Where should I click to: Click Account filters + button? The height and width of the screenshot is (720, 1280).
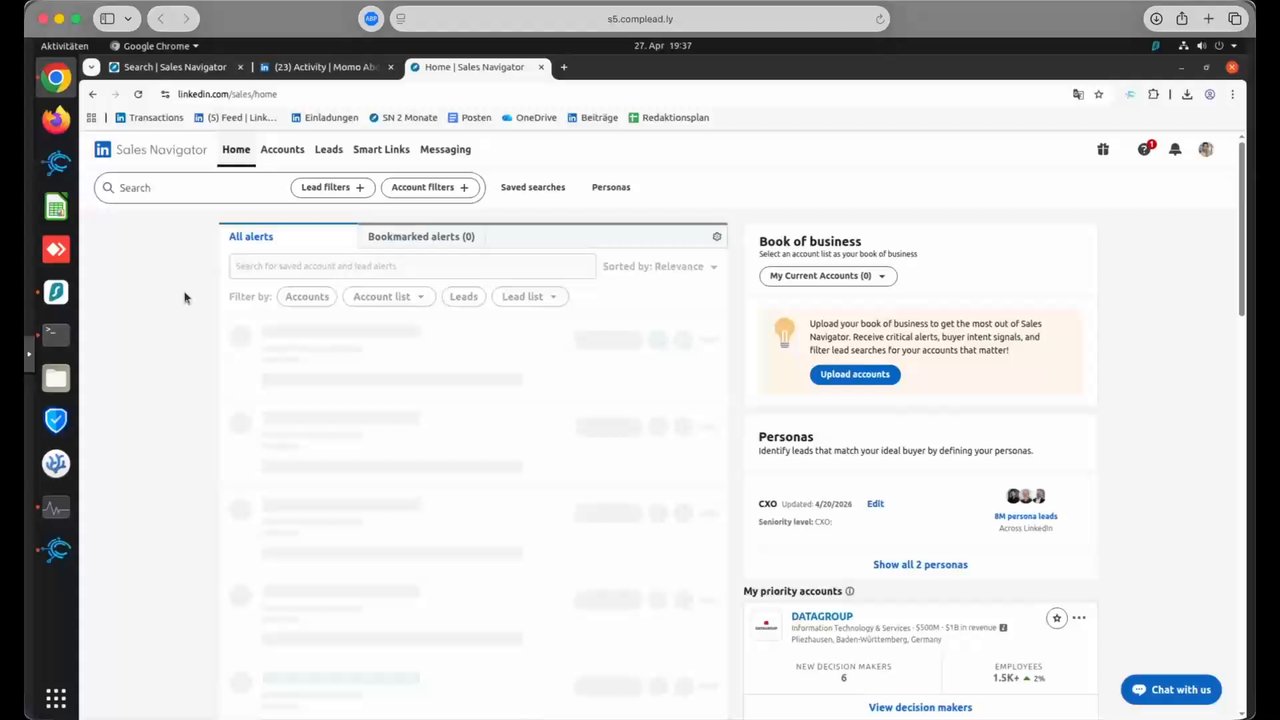click(x=430, y=187)
